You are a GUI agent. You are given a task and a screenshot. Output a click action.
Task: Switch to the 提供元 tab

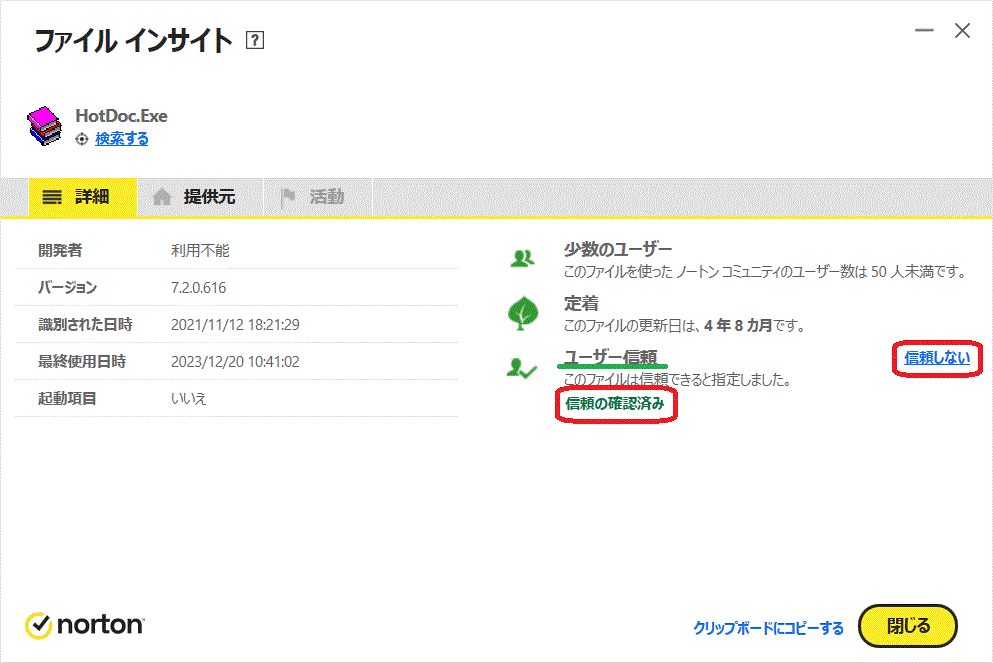click(x=200, y=198)
